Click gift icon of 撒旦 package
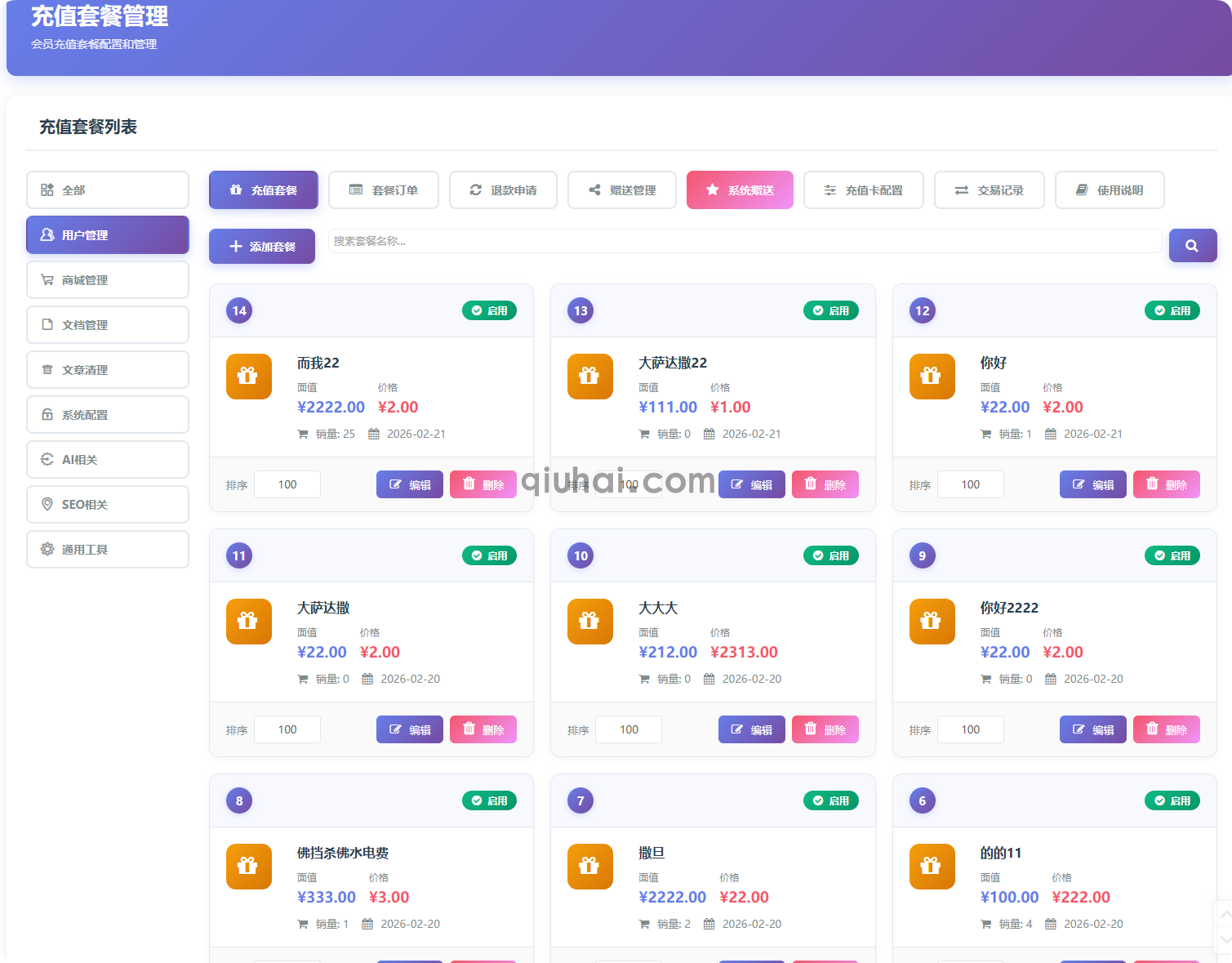The height and width of the screenshot is (963, 1232). (589, 867)
